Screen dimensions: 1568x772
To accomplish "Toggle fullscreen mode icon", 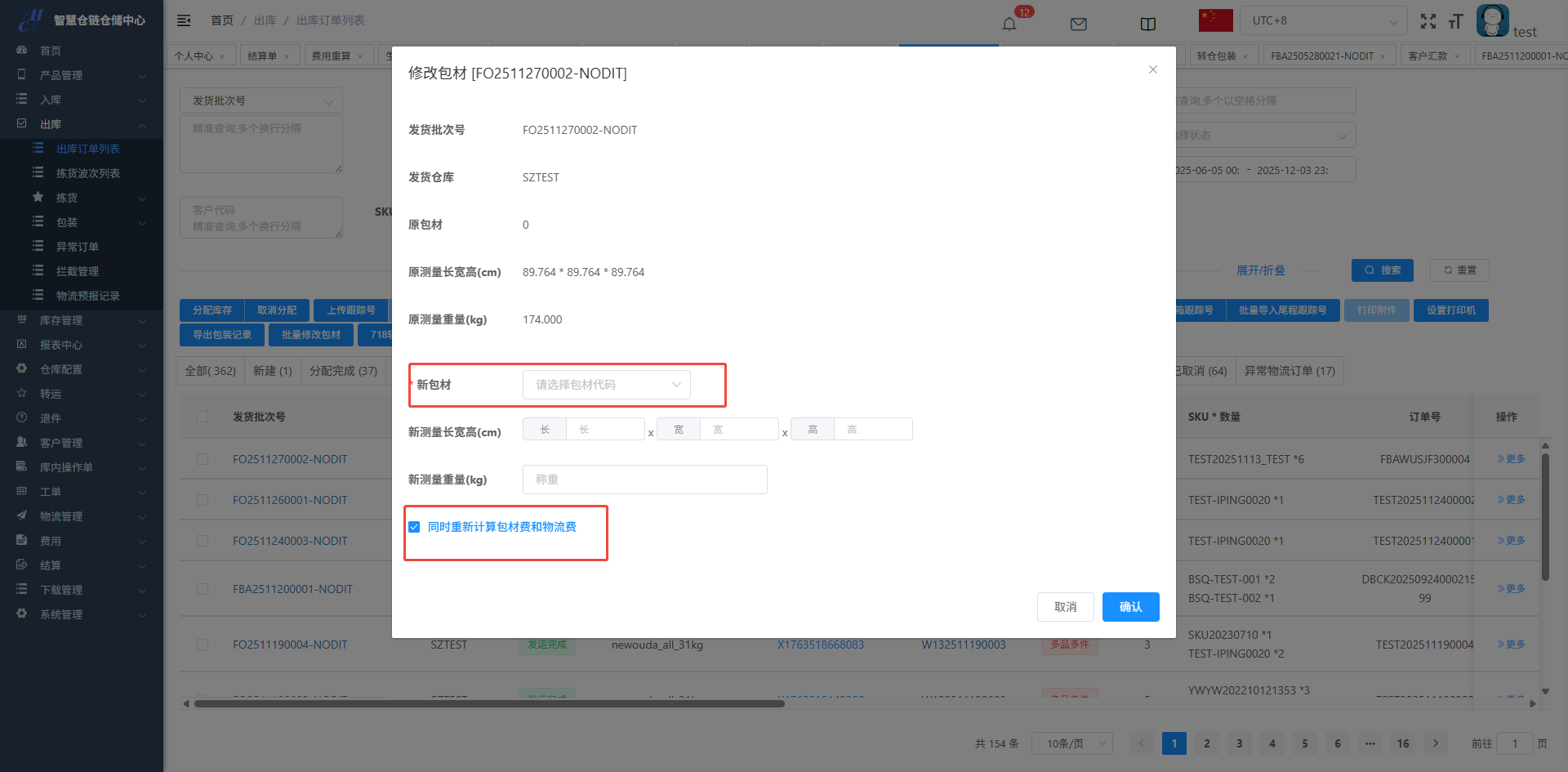I will (x=1428, y=21).
